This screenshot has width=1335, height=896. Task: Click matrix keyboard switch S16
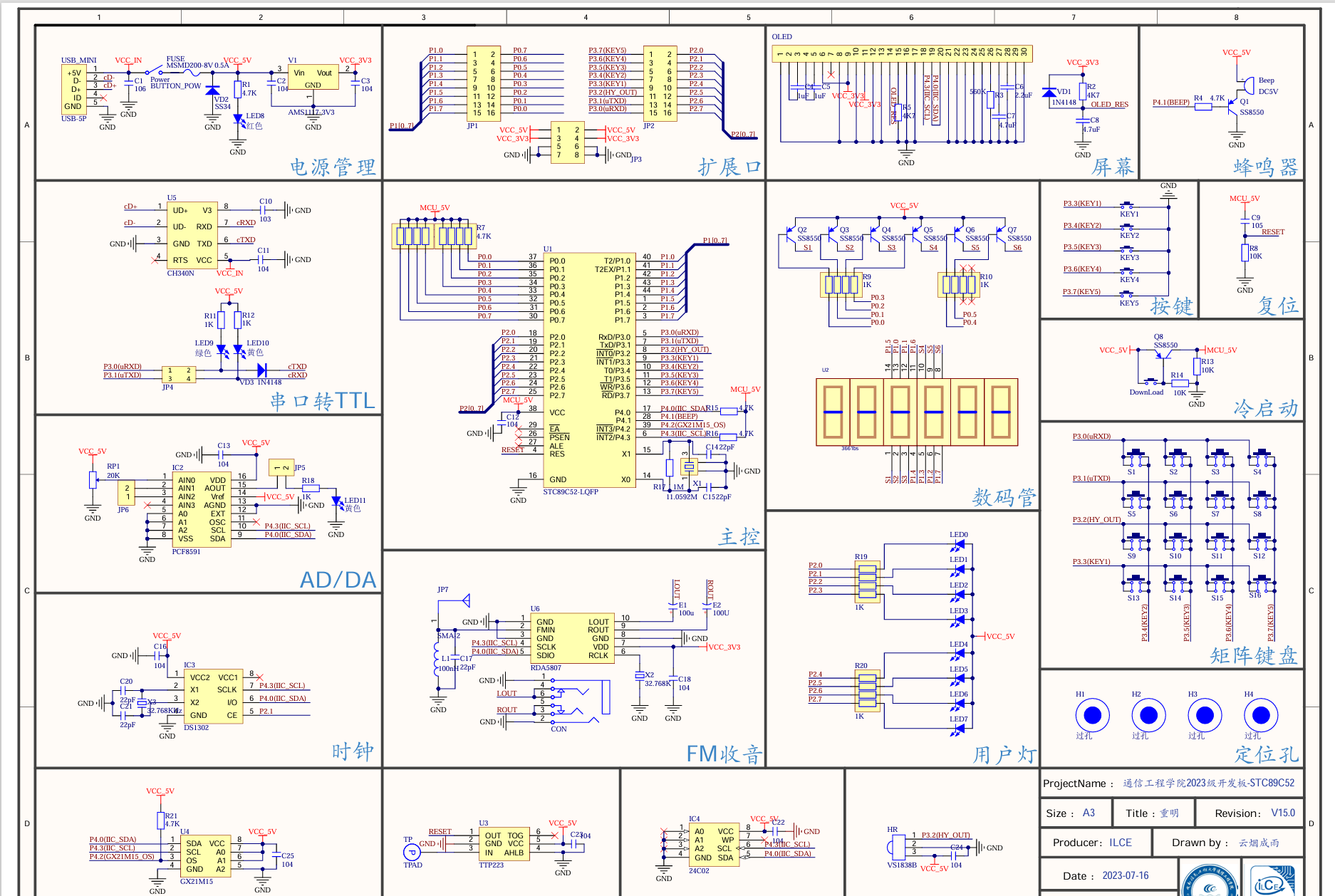[1262, 583]
